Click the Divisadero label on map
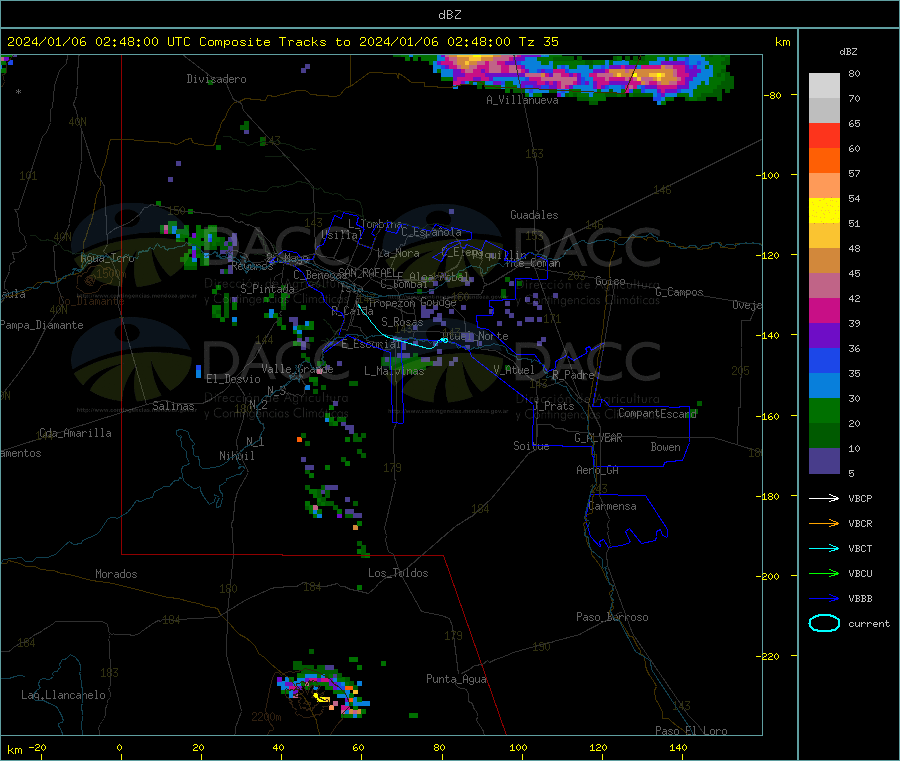900x761 pixels. [216, 79]
